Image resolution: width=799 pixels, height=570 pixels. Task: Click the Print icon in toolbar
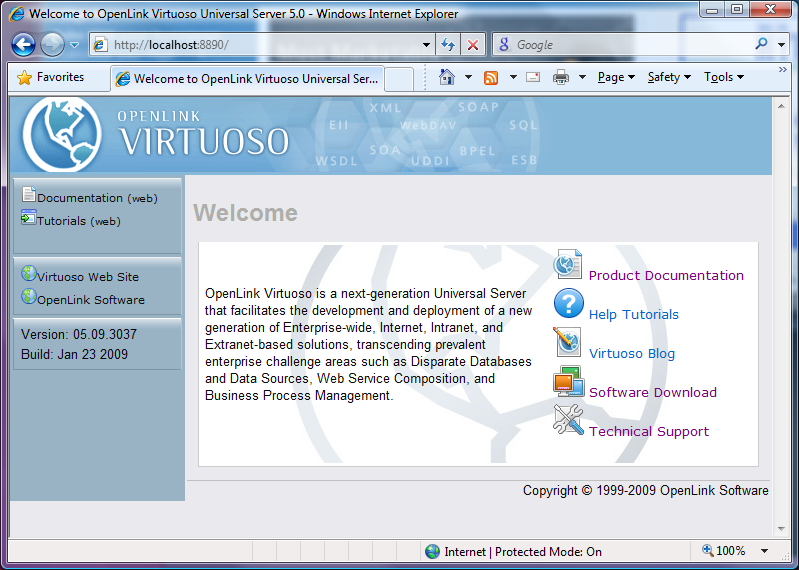[x=561, y=77]
